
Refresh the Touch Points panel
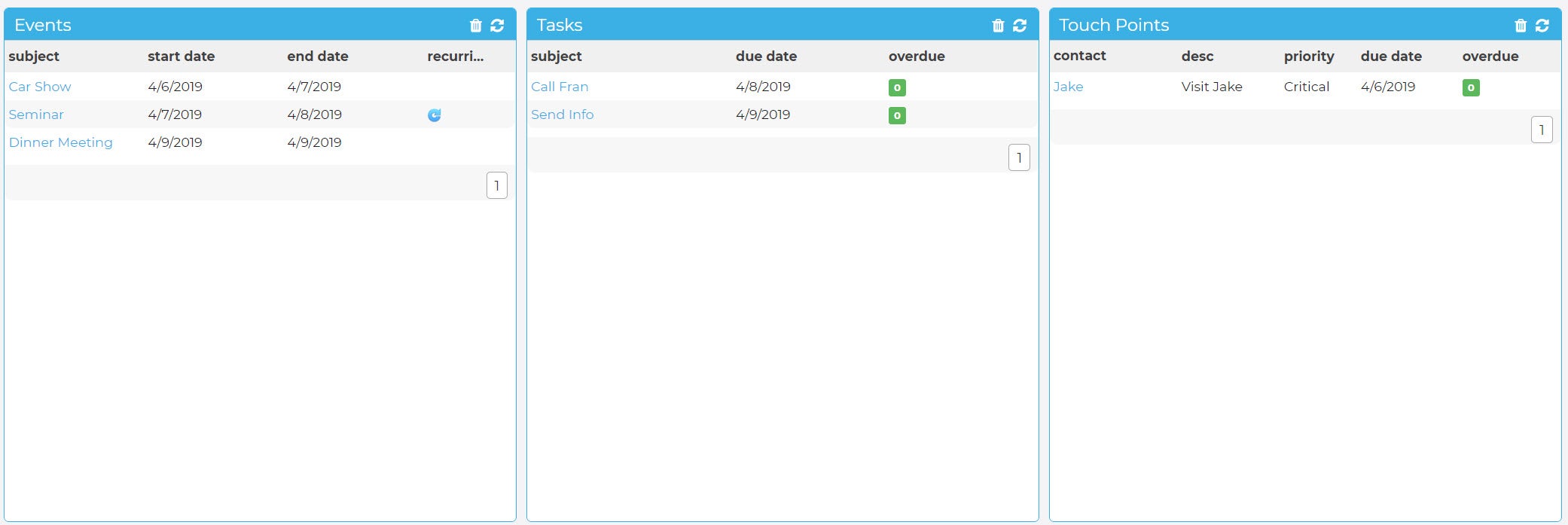pos(1542,26)
